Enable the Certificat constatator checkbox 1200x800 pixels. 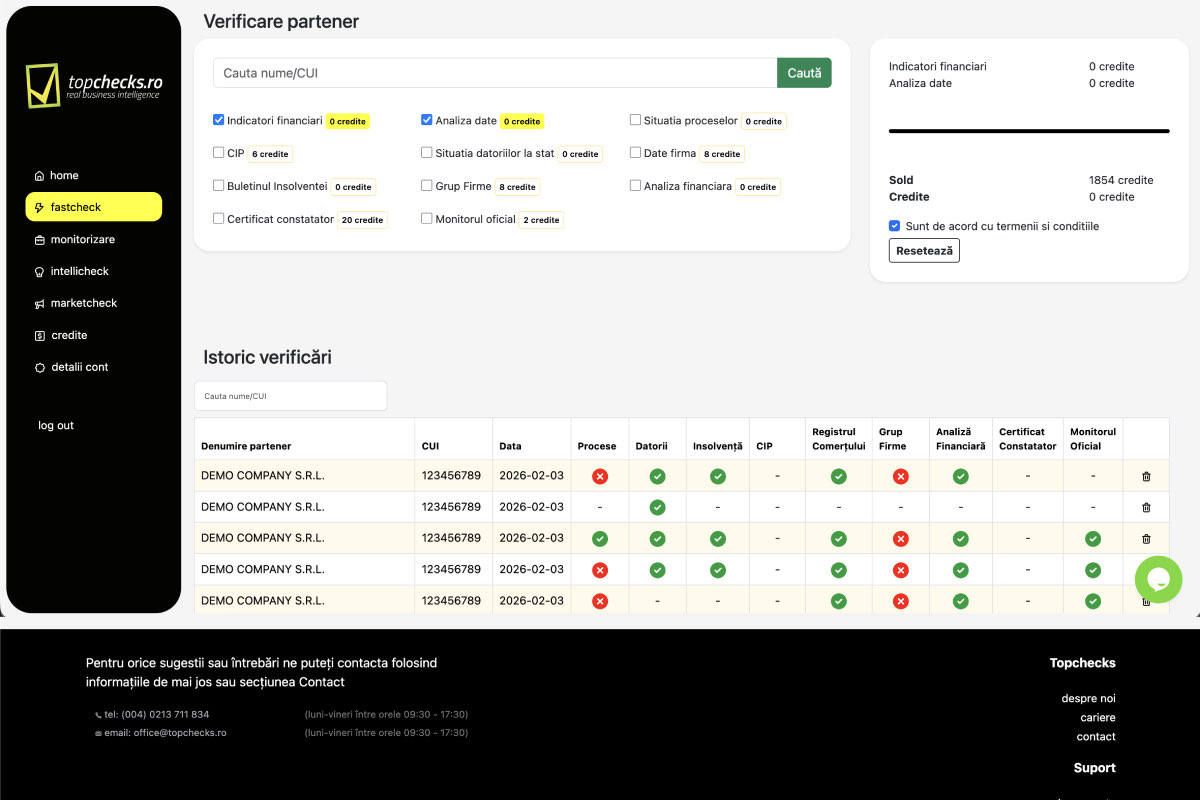click(x=218, y=219)
